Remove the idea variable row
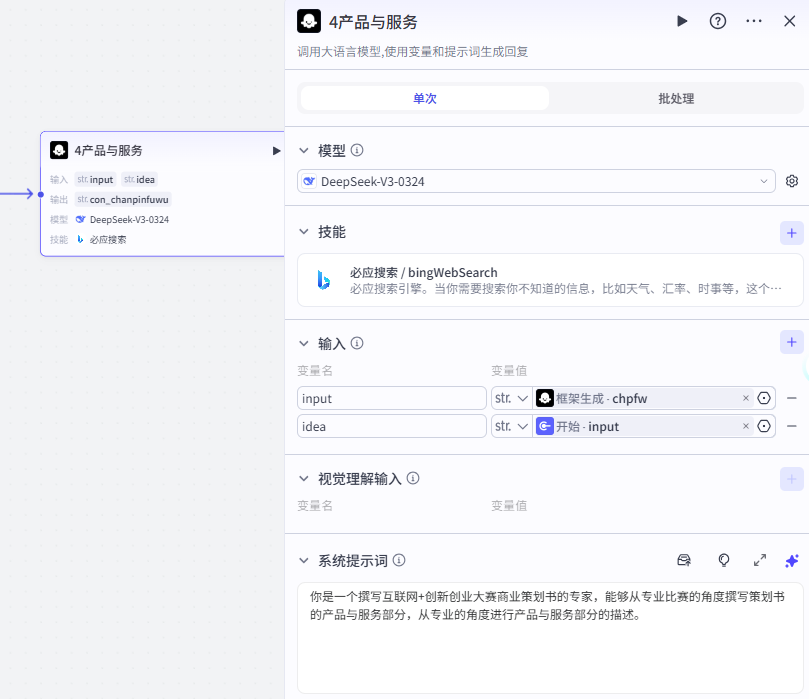Viewport: 809px width, 699px height. pos(791,426)
